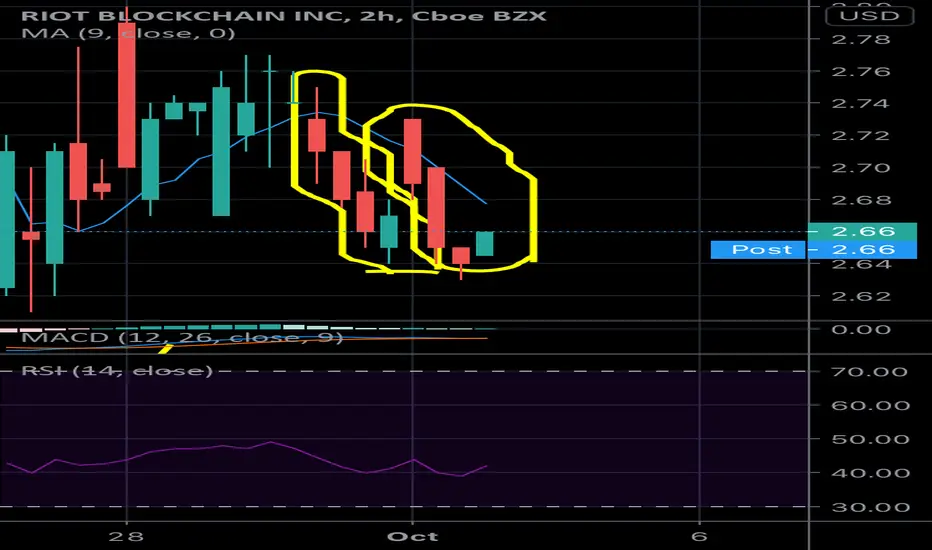Click the 2.76 price scale label
The image size is (932, 550).
[861, 72]
